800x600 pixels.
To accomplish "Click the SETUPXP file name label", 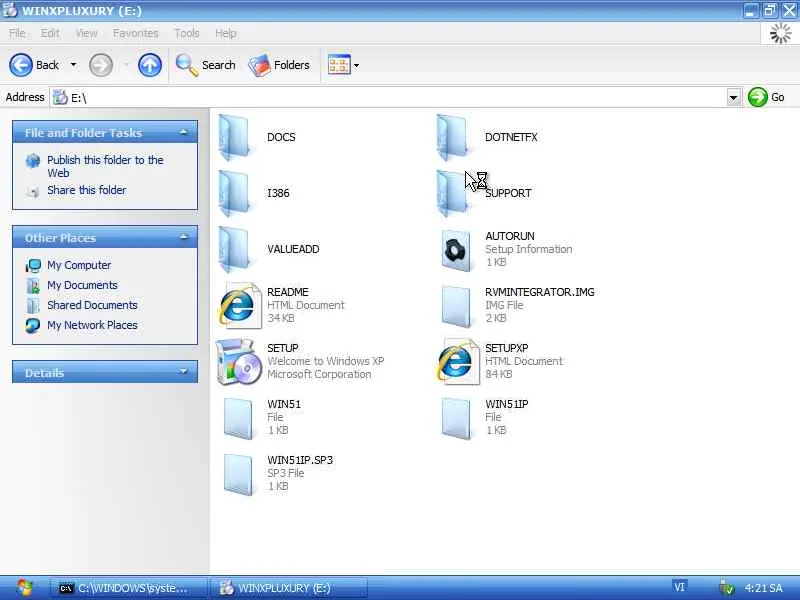I will [x=507, y=348].
